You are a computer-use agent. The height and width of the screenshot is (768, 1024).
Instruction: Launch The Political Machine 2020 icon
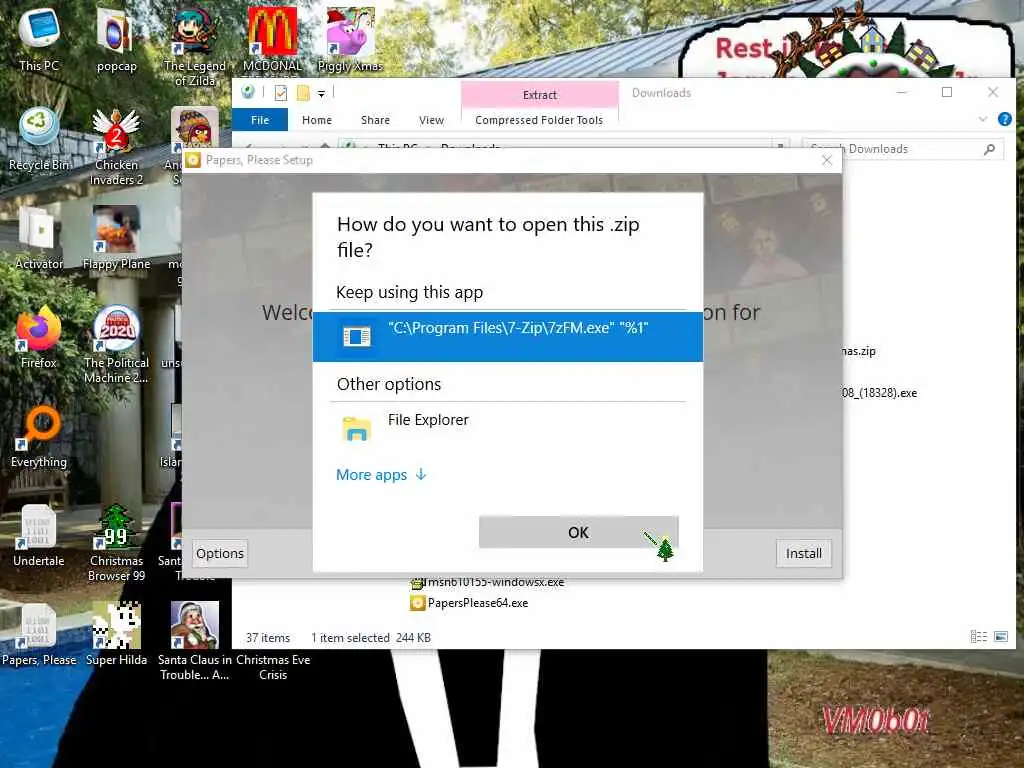(x=116, y=344)
